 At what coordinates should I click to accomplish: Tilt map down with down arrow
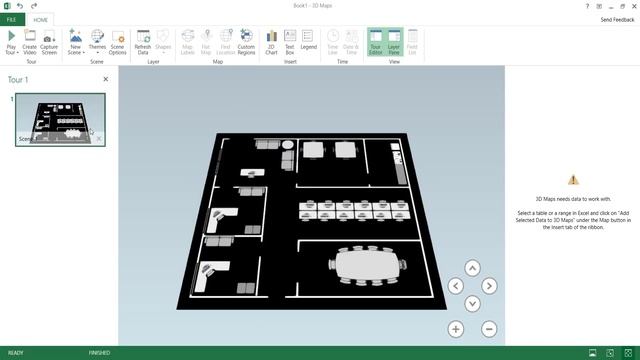pyautogui.click(x=472, y=304)
